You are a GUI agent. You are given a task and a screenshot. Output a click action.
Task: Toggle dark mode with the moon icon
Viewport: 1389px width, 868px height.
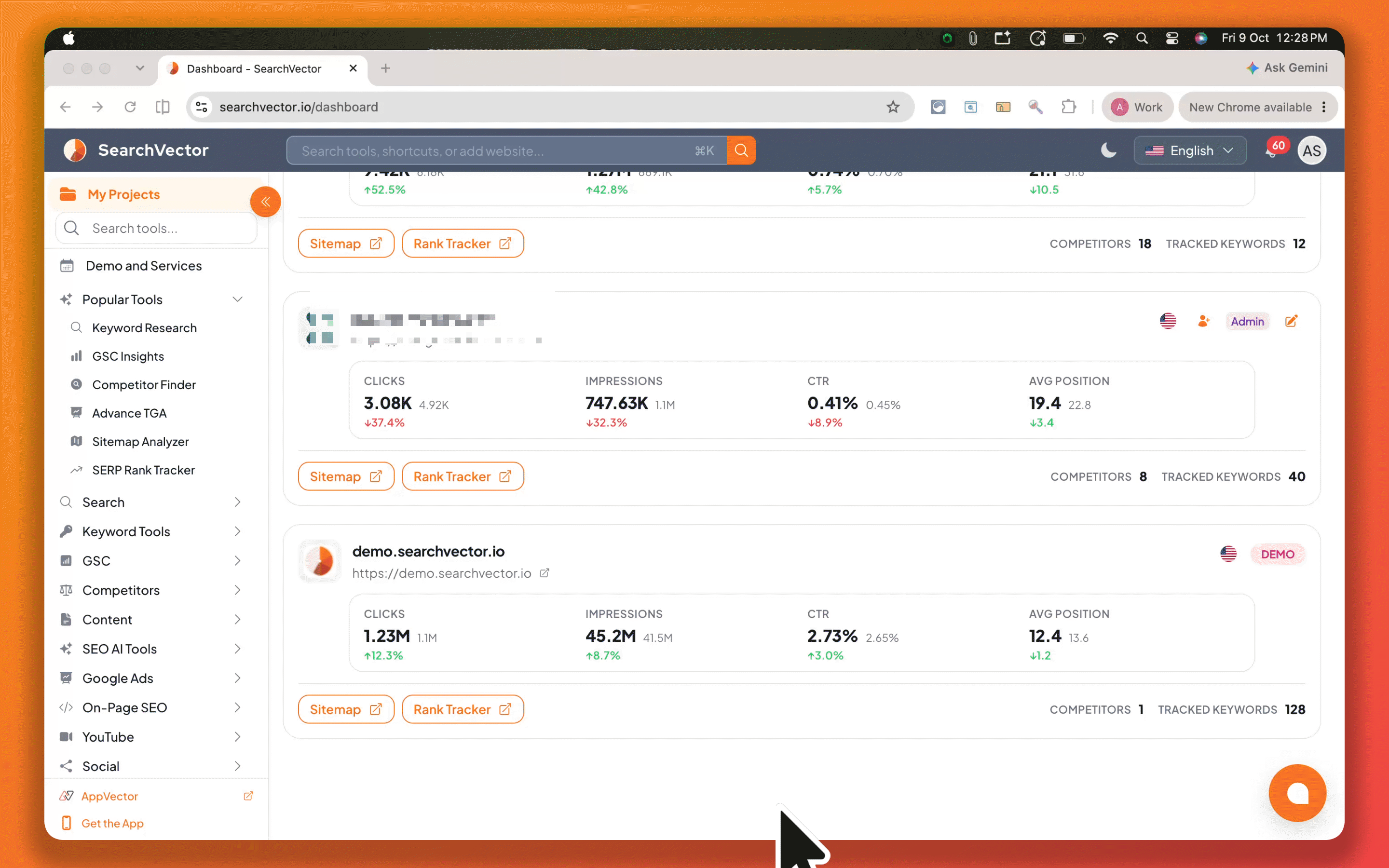pos(1108,150)
